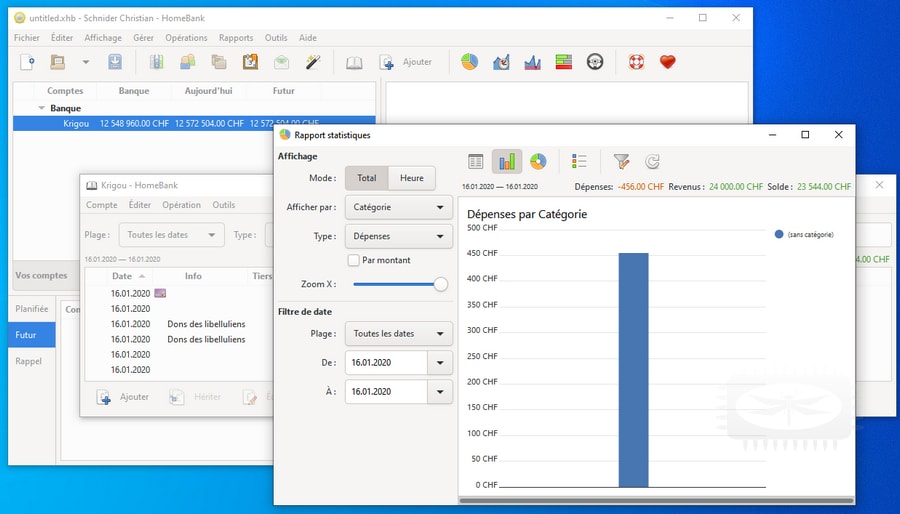Switch report to donut chart view
Viewport: 900px width, 514px height.
pyautogui.click(x=538, y=162)
